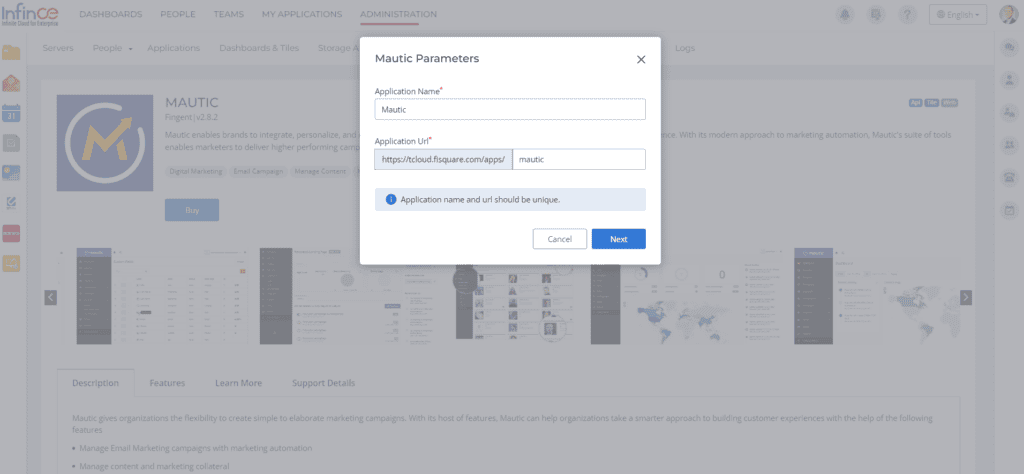Open the telephone icon in right sidebar
Image resolution: width=1024 pixels, height=474 pixels.
point(1009,178)
